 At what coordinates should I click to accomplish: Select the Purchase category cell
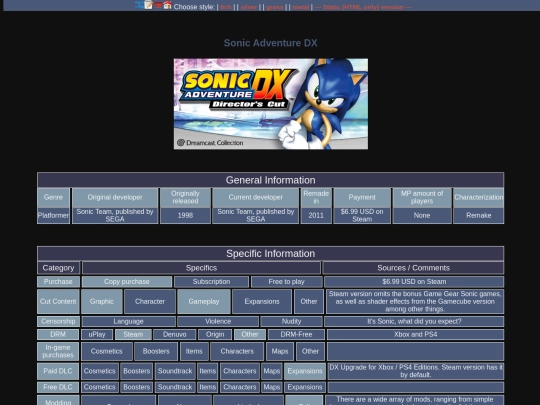(x=58, y=282)
